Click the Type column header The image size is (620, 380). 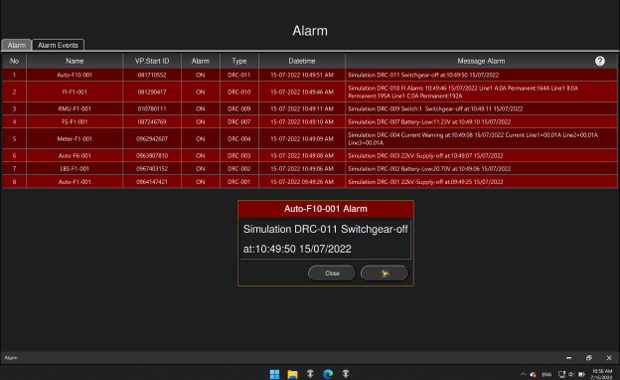click(239, 61)
